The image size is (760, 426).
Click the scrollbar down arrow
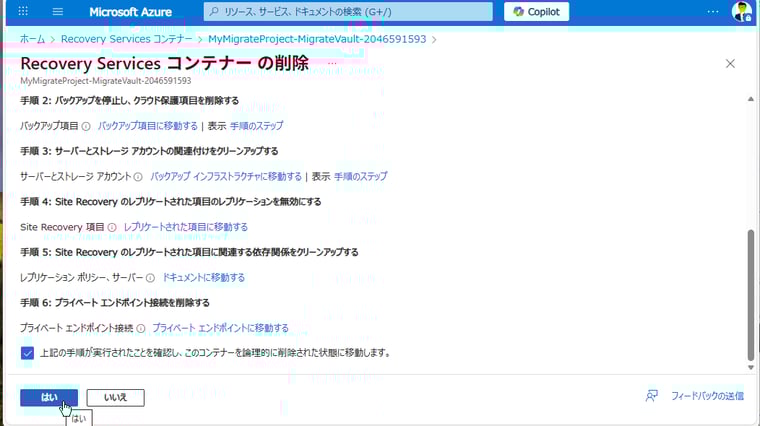750,367
